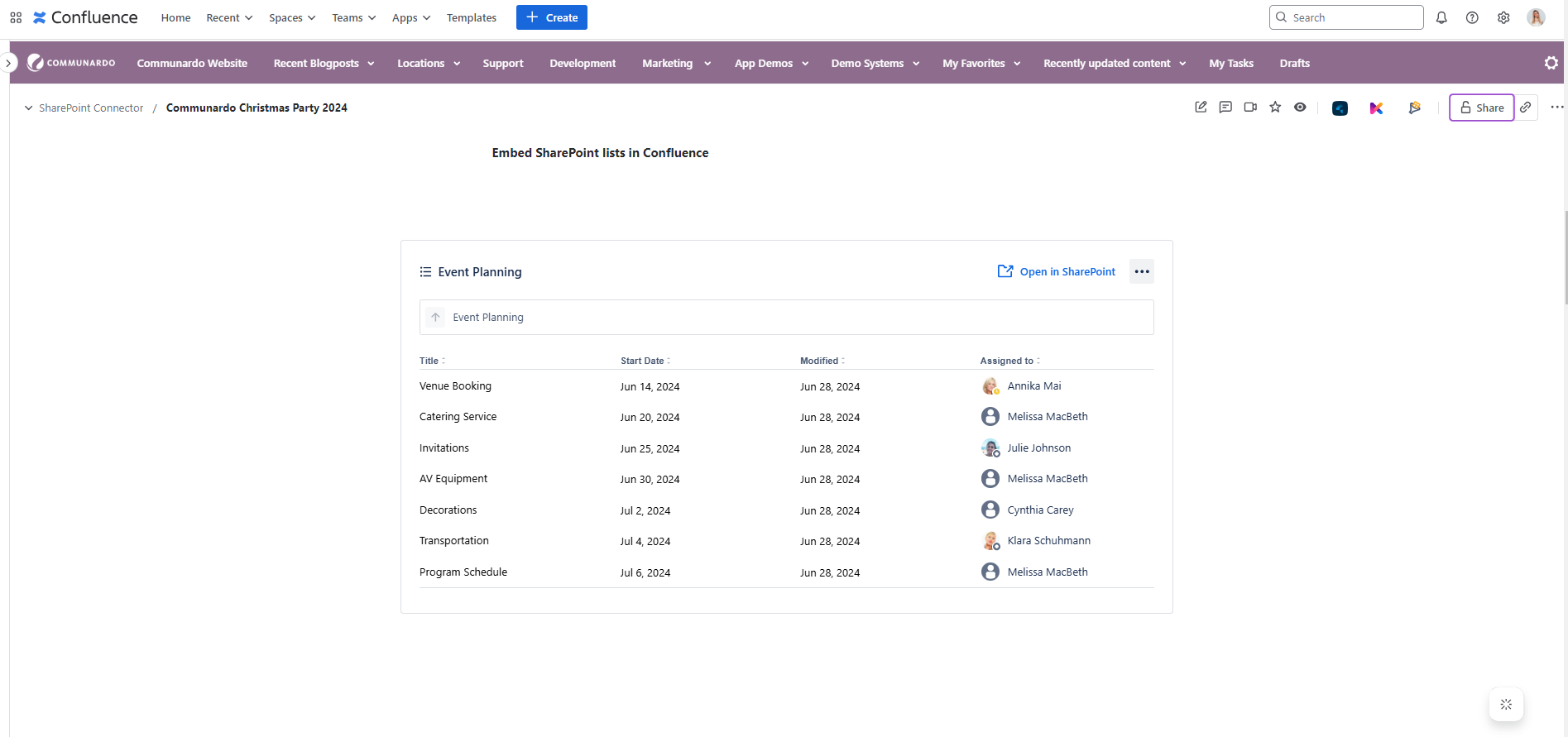Viewport: 1568px width, 737px height.
Task: Expand the Spaces dropdown menu
Action: click(x=291, y=17)
